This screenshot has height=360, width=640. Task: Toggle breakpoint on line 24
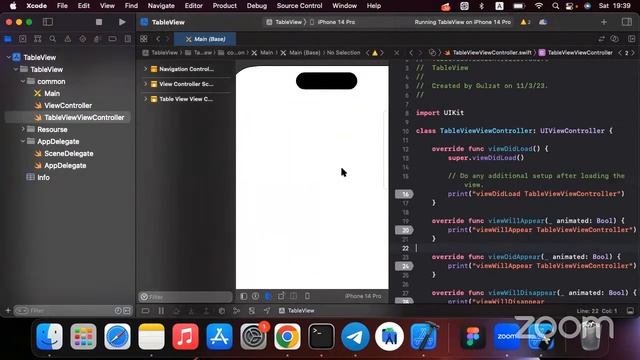coord(404,266)
